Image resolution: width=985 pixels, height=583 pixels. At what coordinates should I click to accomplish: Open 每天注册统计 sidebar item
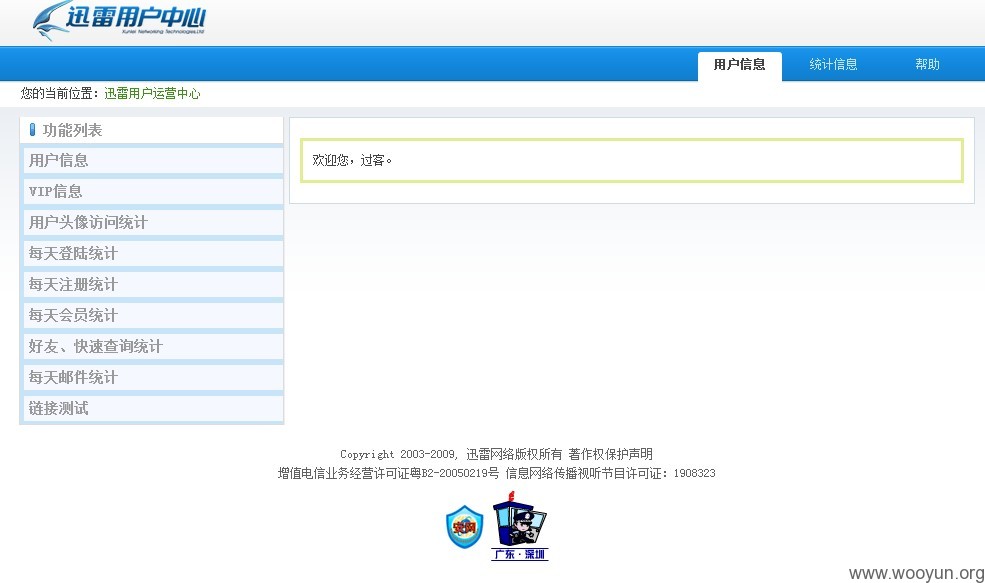point(153,285)
